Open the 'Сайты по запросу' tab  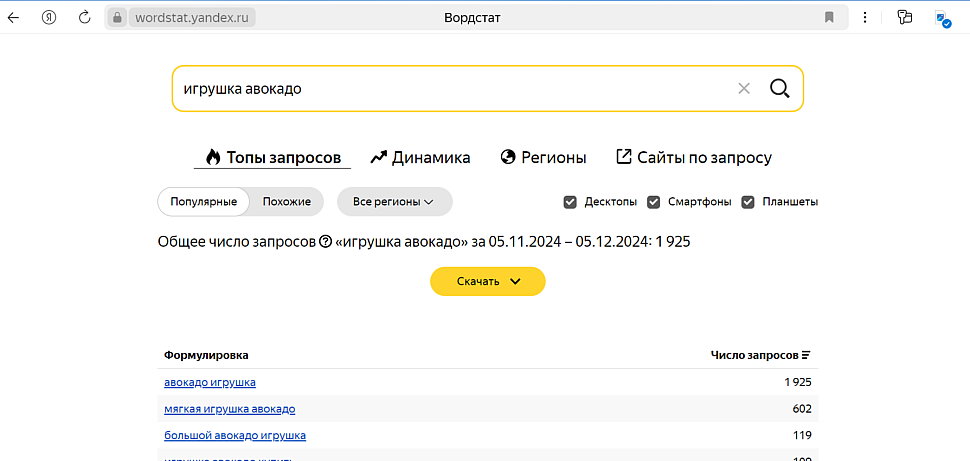tap(694, 158)
